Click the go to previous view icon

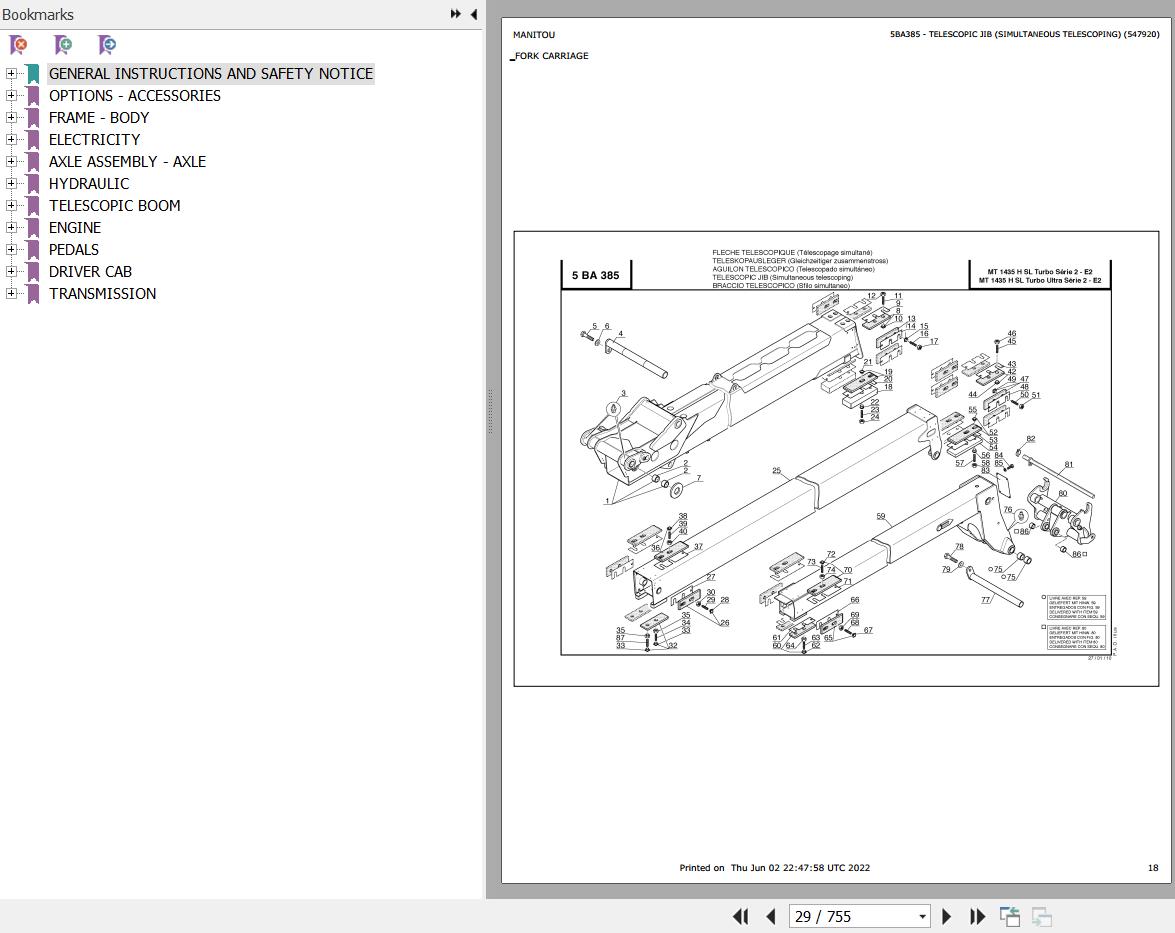(1010, 917)
